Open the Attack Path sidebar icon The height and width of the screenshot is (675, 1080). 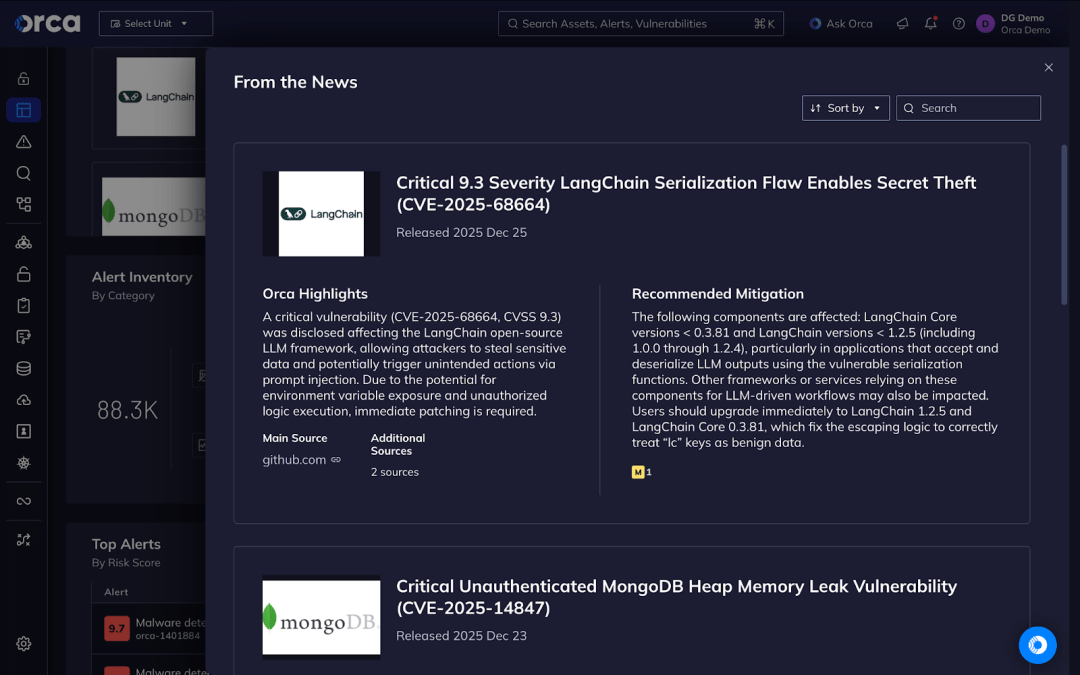tap(23, 241)
